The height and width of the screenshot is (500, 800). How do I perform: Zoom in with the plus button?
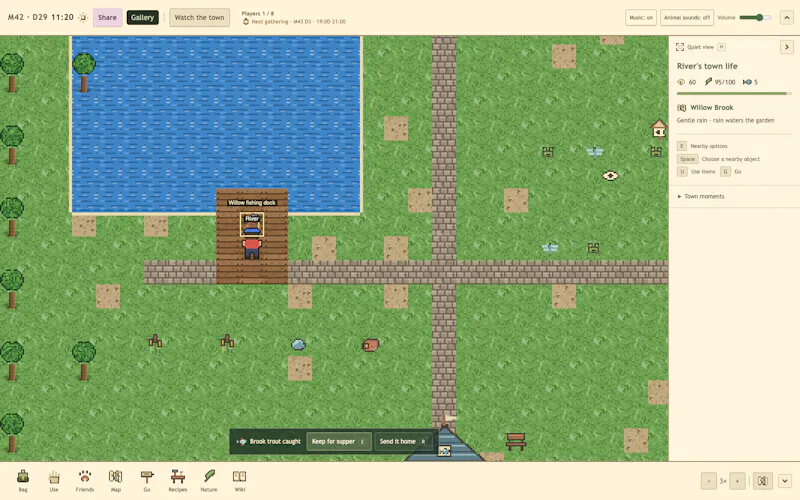(737, 481)
